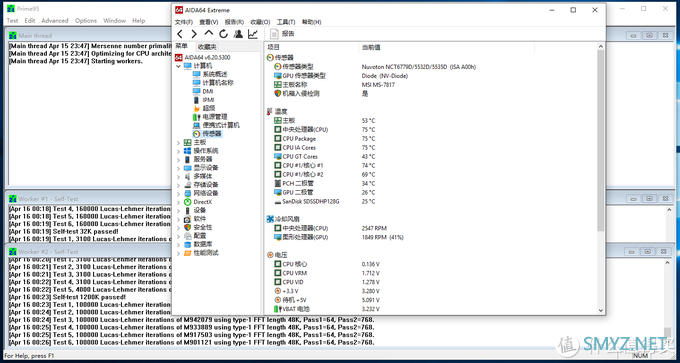The width and height of the screenshot is (680, 363).
Task: Click the VBAT 电池 row
Action: [430, 309]
